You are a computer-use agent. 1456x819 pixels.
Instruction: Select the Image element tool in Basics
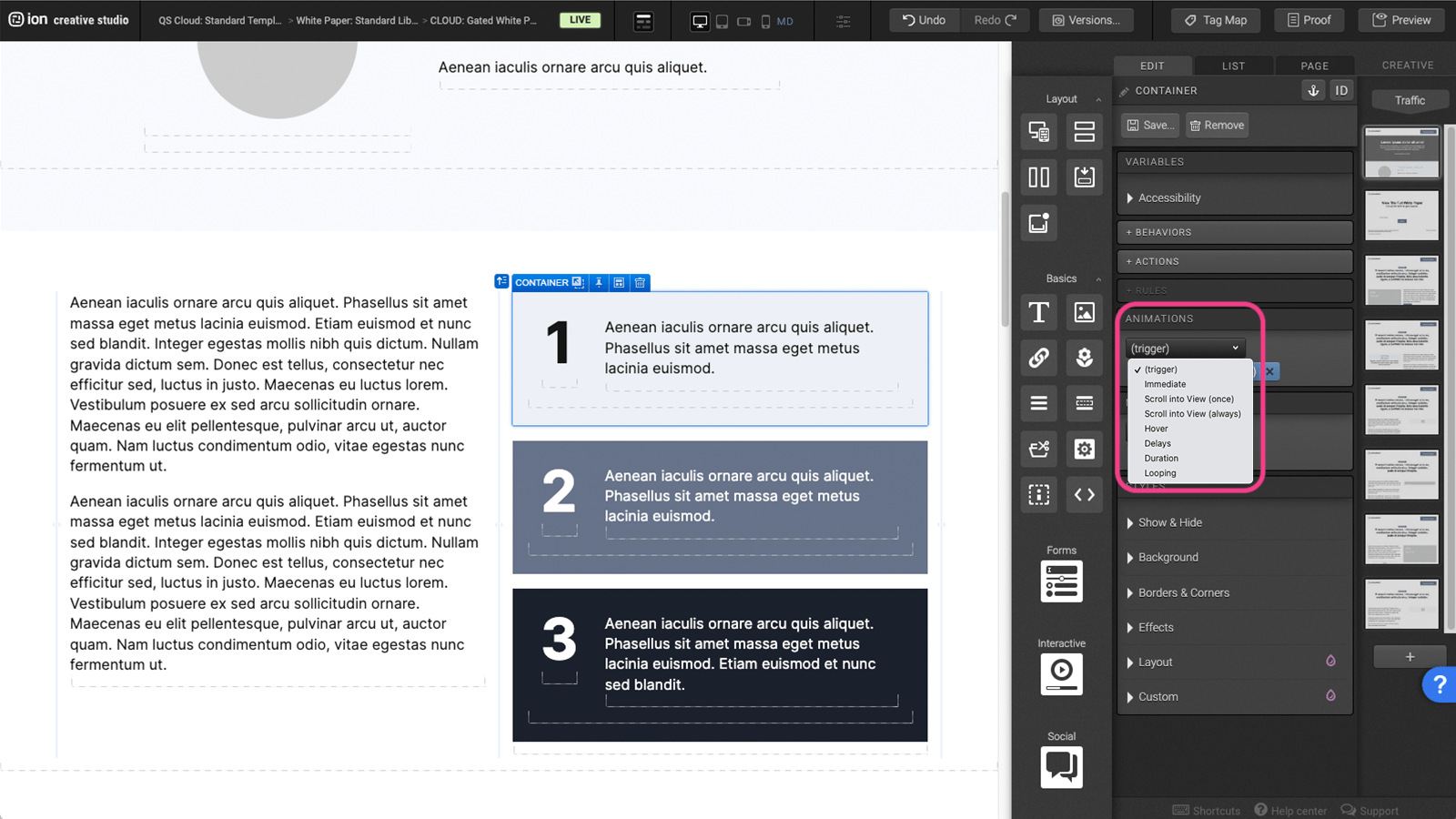[1084, 312]
